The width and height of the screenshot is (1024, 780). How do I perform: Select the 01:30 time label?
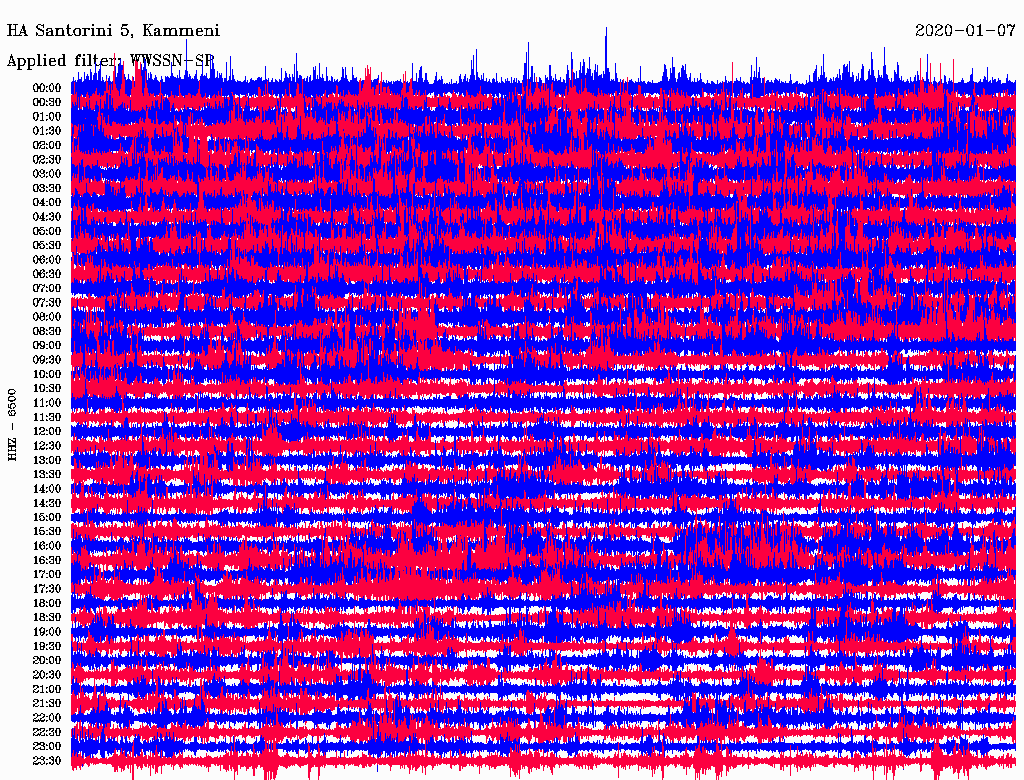[47, 131]
